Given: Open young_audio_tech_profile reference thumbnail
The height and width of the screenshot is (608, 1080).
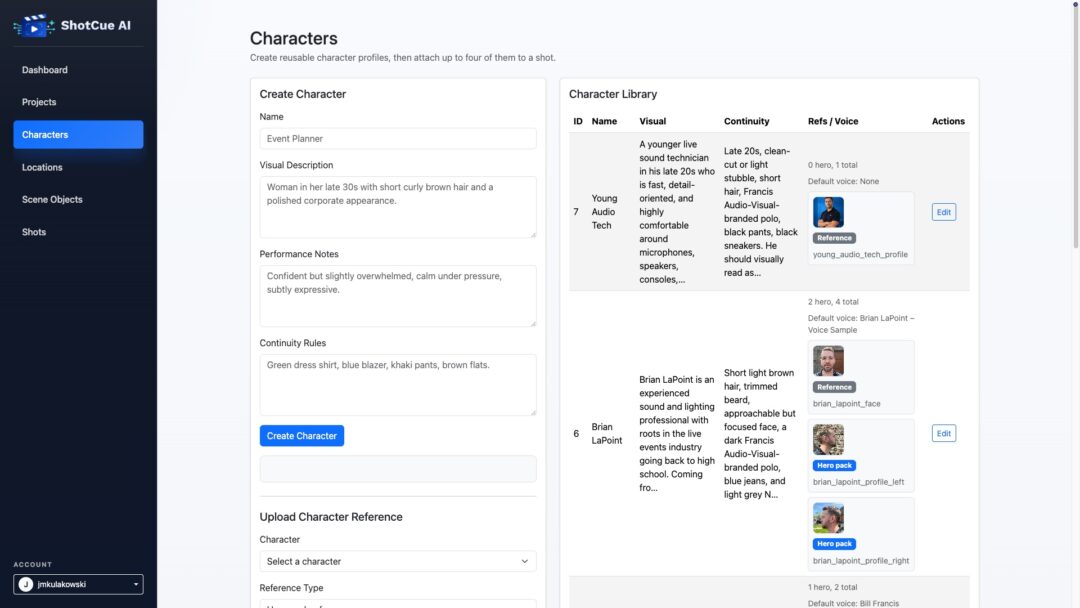Looking at the screenshot, I should point(828,212).
